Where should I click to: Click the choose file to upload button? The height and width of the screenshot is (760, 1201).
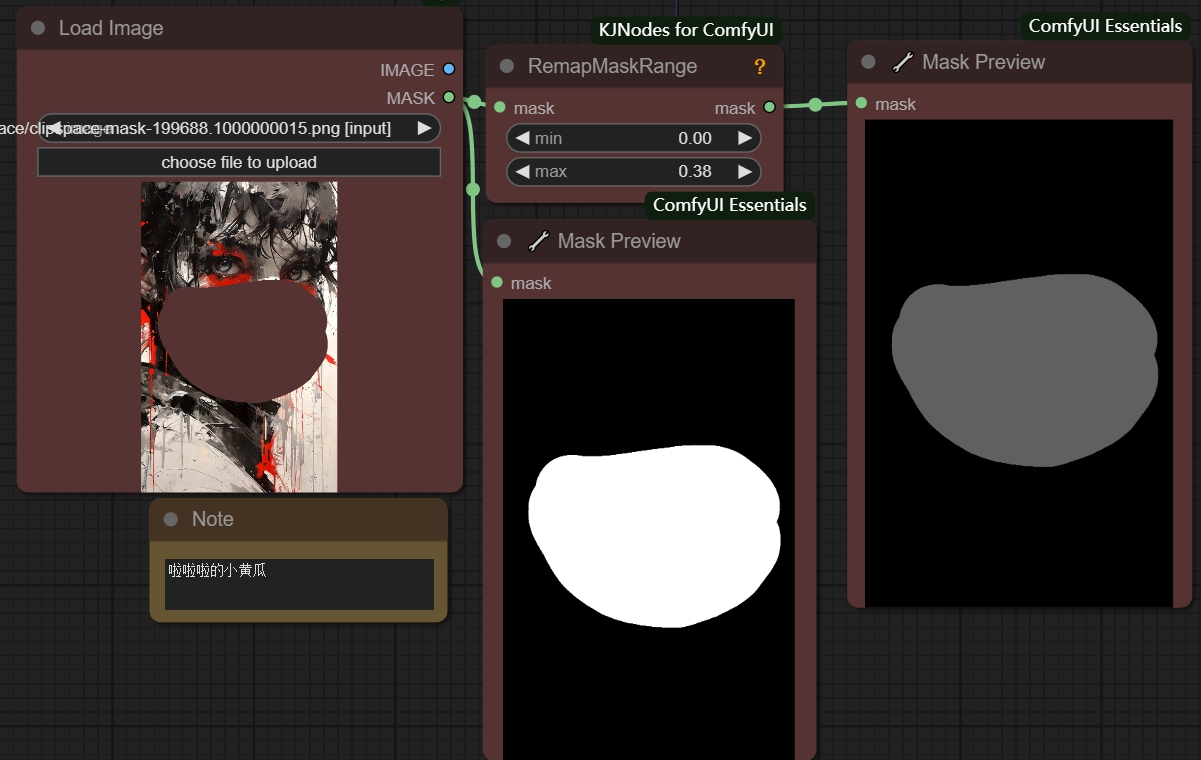pyautogui.click(x=239, y=162)
